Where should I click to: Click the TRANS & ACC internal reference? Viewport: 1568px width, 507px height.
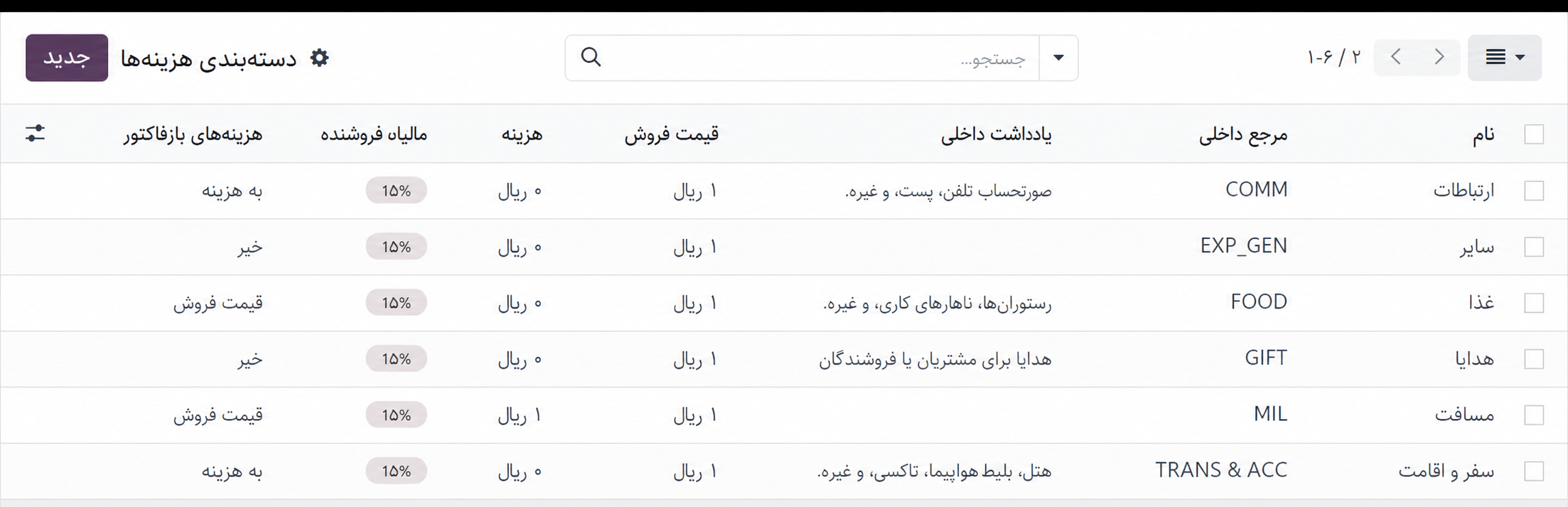(1221, 470)
